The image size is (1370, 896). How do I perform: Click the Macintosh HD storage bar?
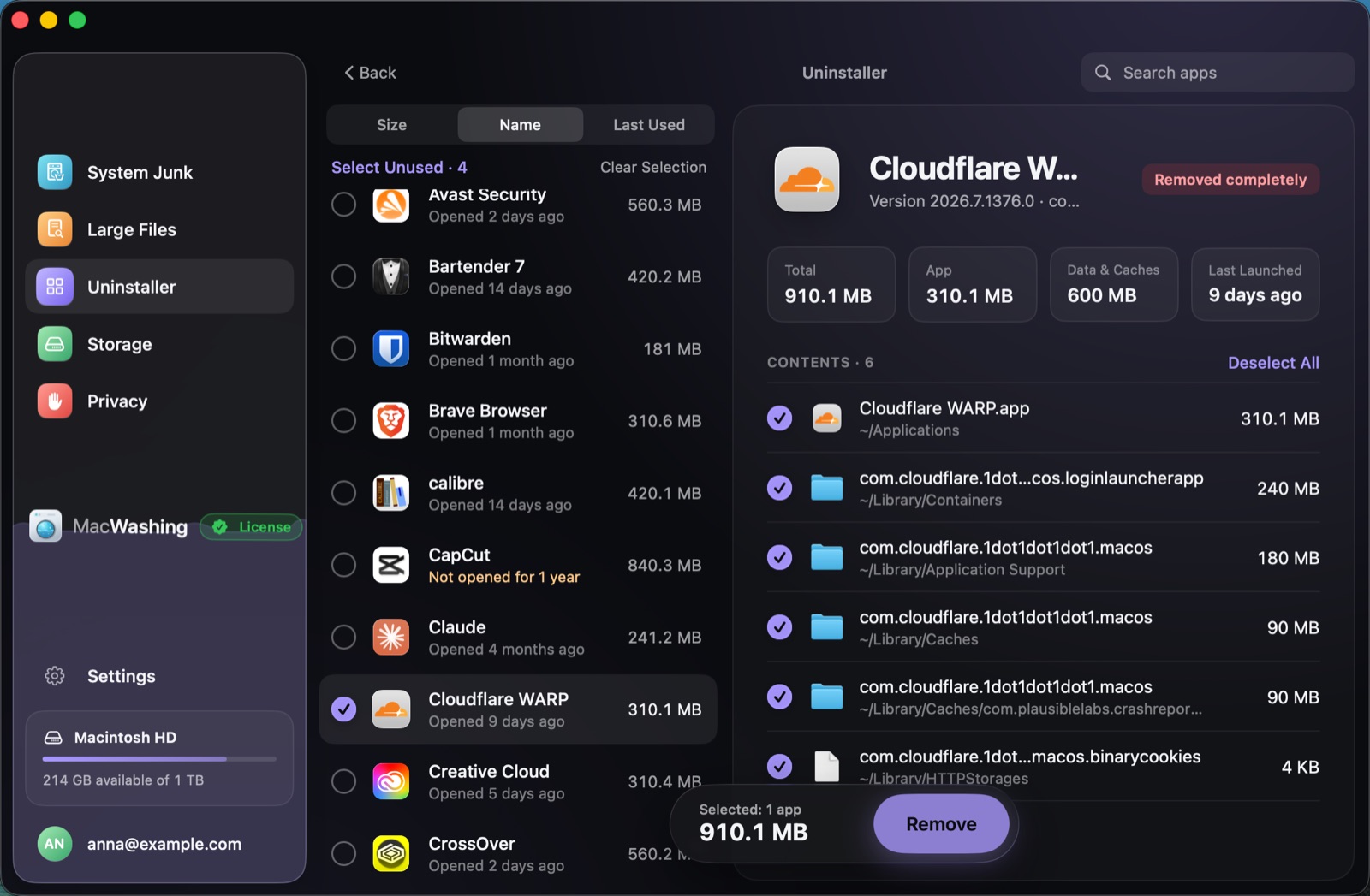(159, 758)
